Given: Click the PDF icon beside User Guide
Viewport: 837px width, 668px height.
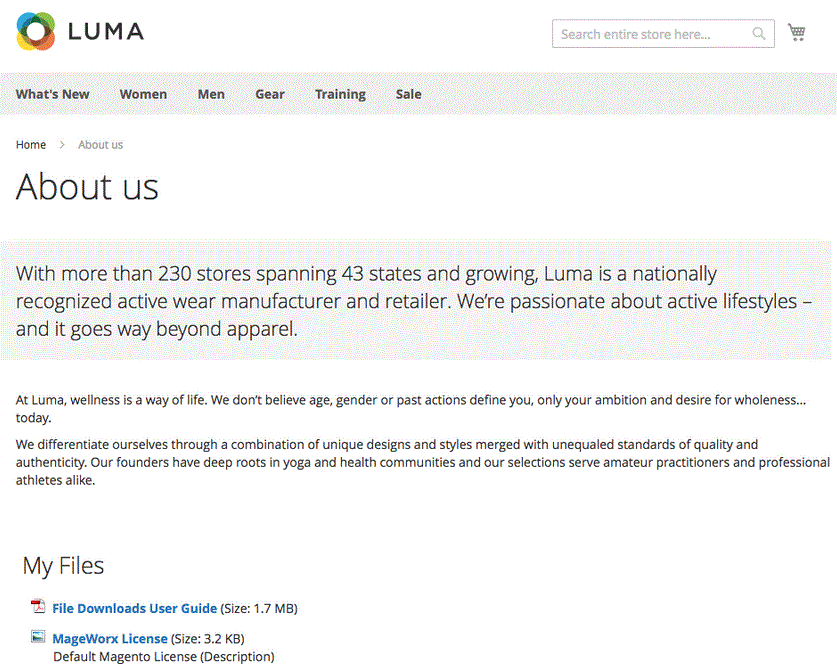Looking at the screenshot, I should click(x=38, y=607).
